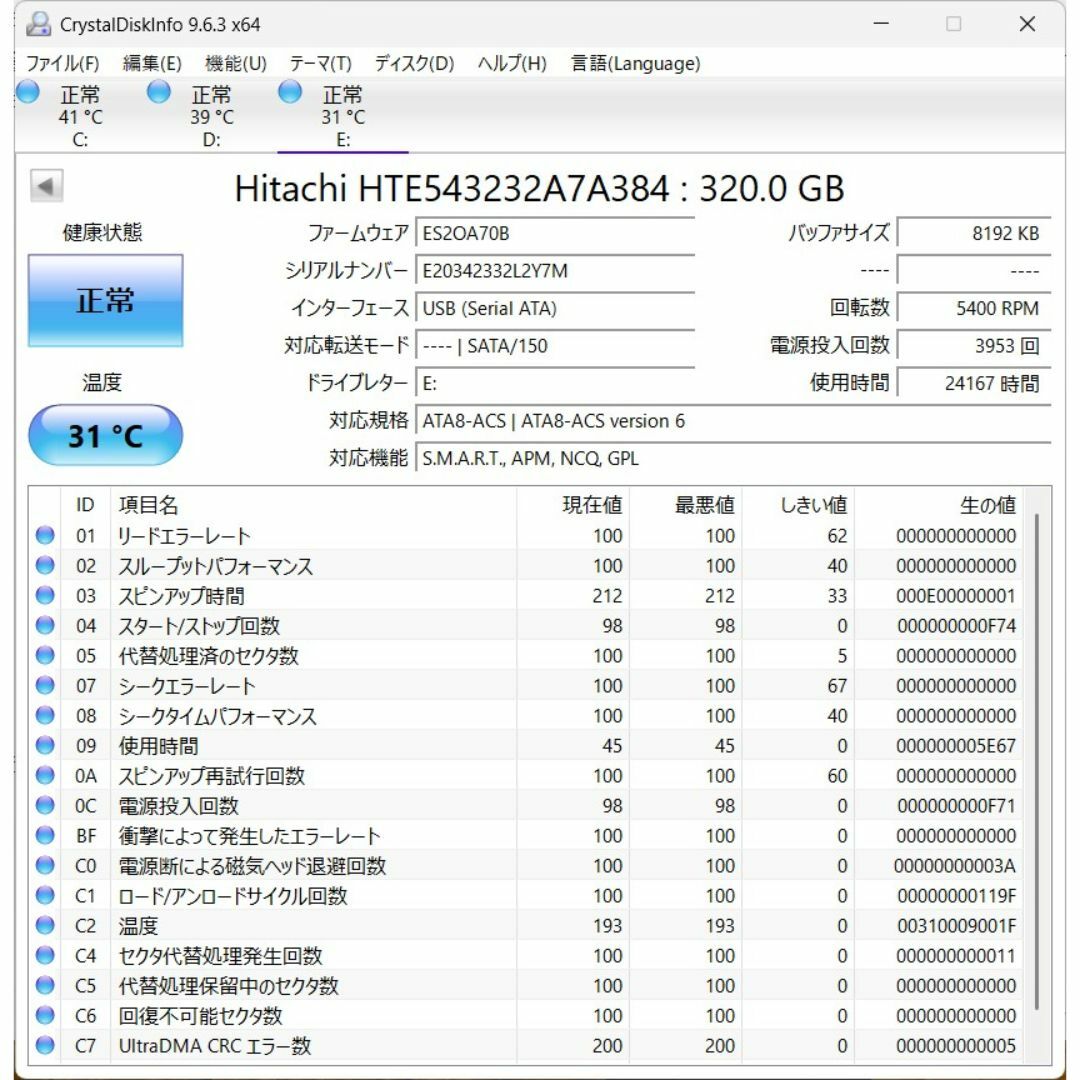1080x1080 pixels.
Task: Click status orb of attribute C2 温度
Action: point(45,926)
